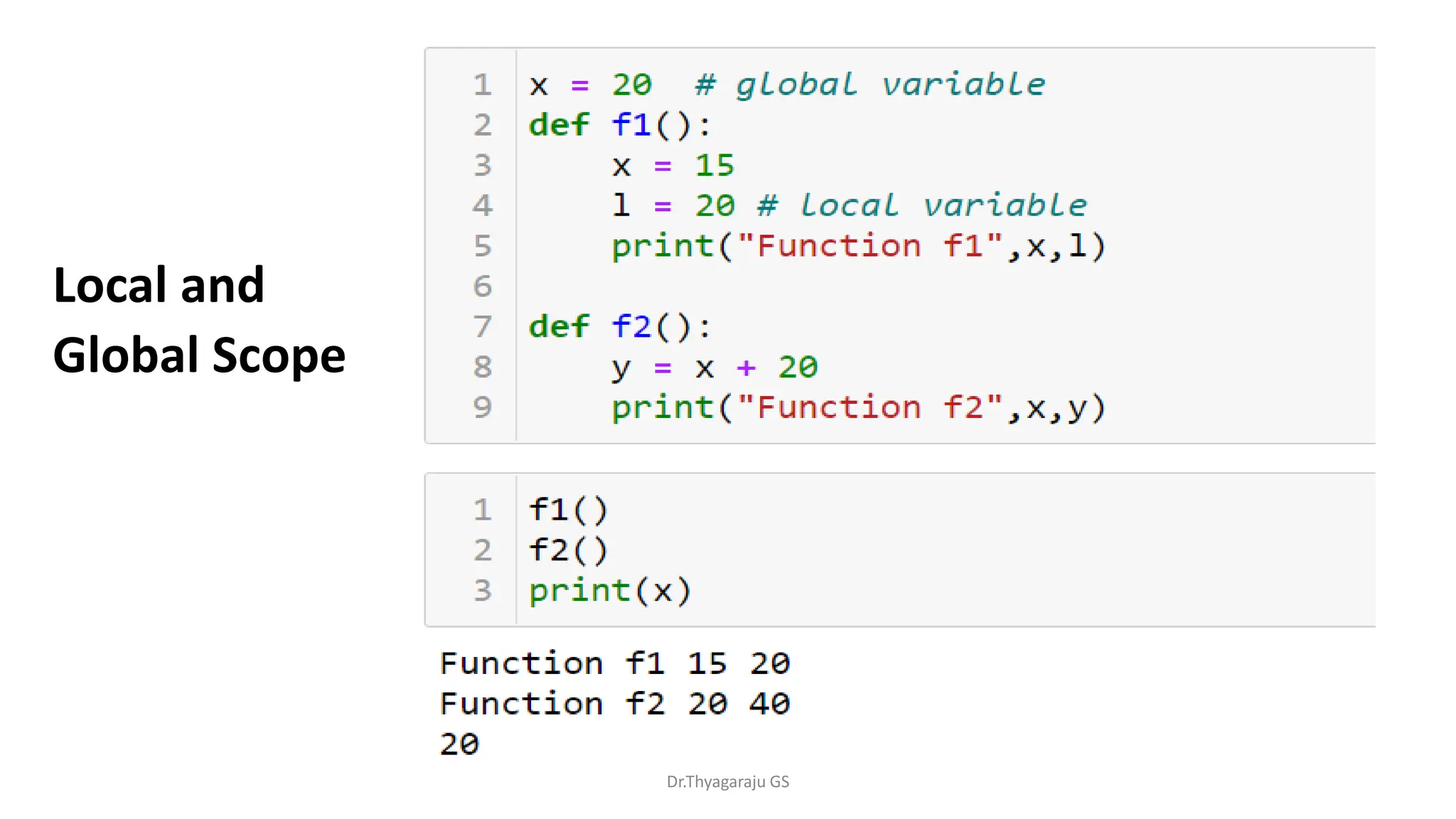The width and height of the screenshot is (1456, 819).
Task: Click the print("Function f1",x,l) line
Action: [859, 247]
